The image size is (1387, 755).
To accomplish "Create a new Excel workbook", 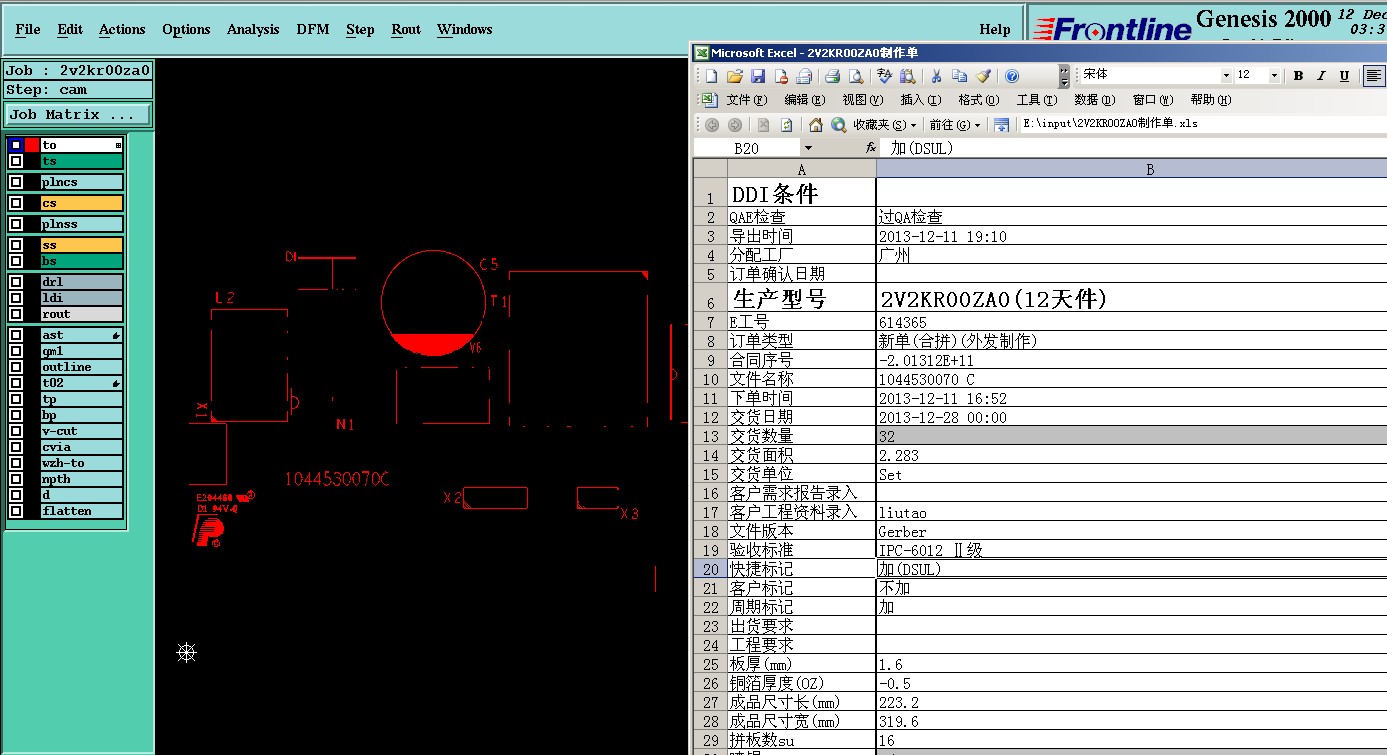I will pos(711,76).
